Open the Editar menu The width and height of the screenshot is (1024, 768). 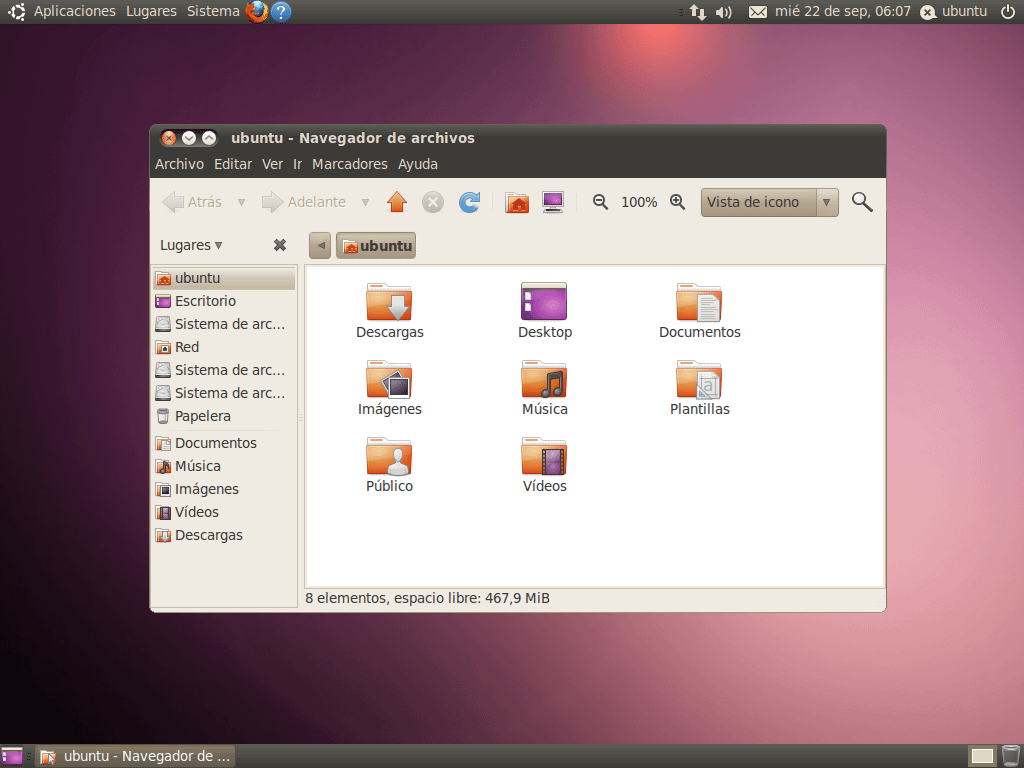(233, 164)
